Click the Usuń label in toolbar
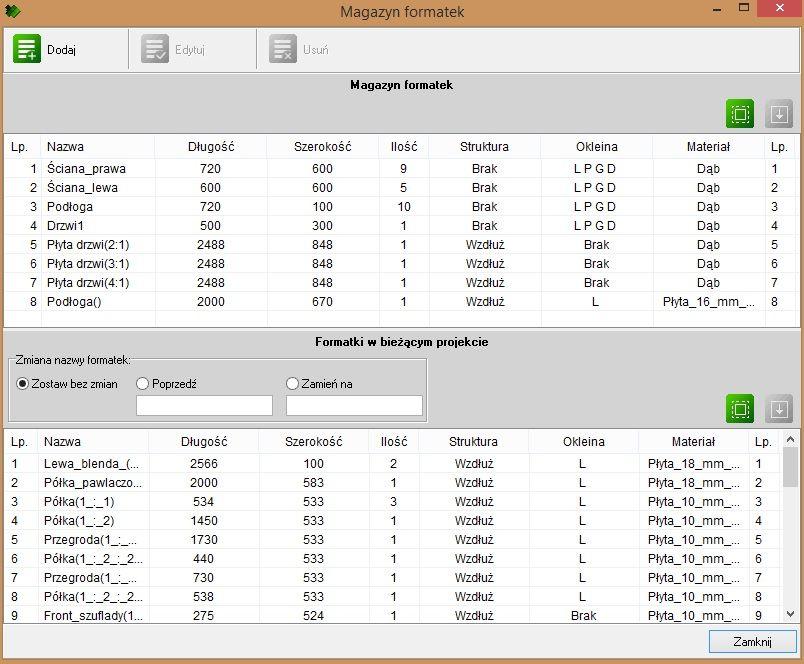Screen dimensions: 804x664 (x=315, y=50)
